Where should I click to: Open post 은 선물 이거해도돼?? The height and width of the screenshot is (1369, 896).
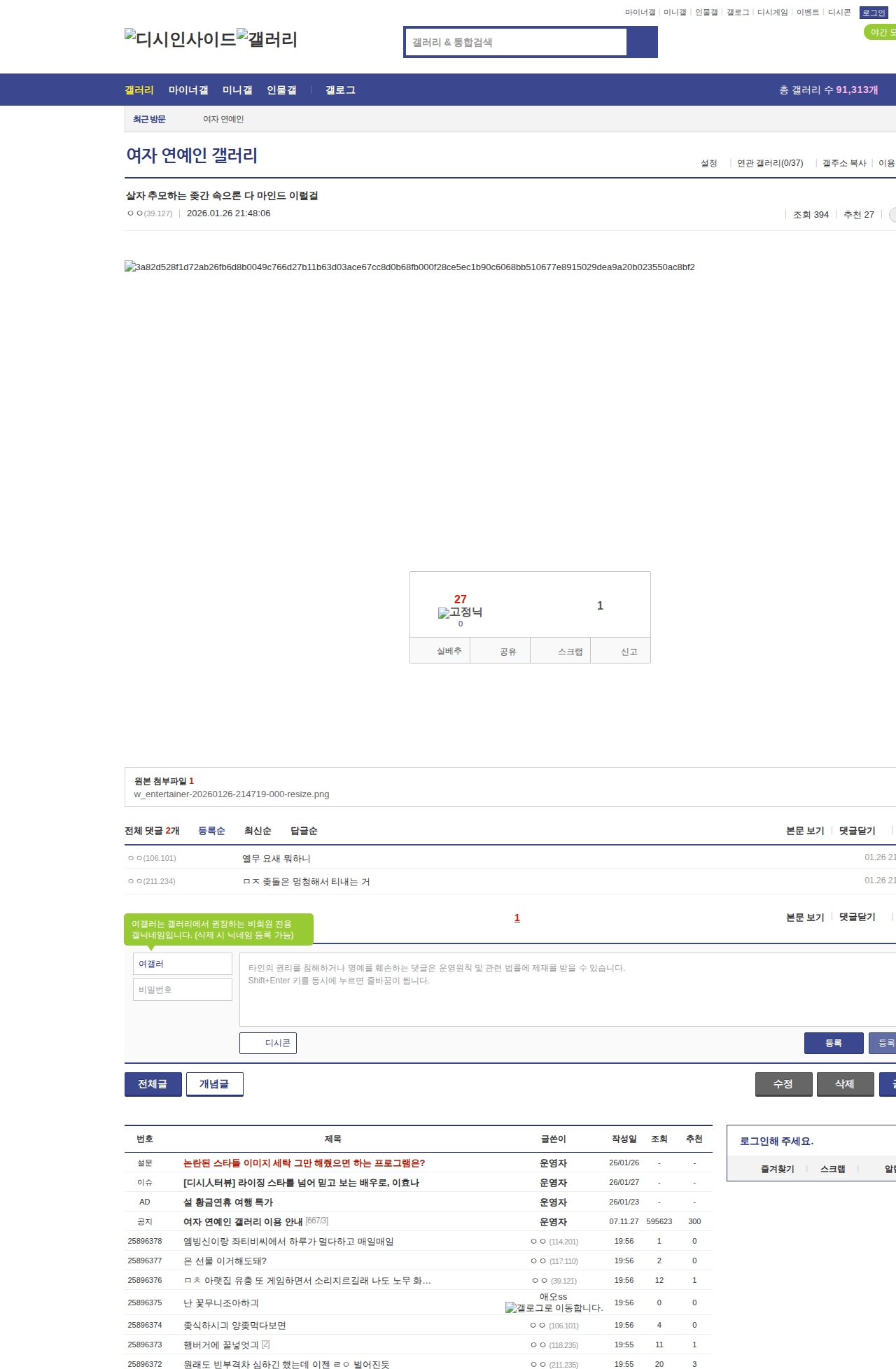point(225,1261)
